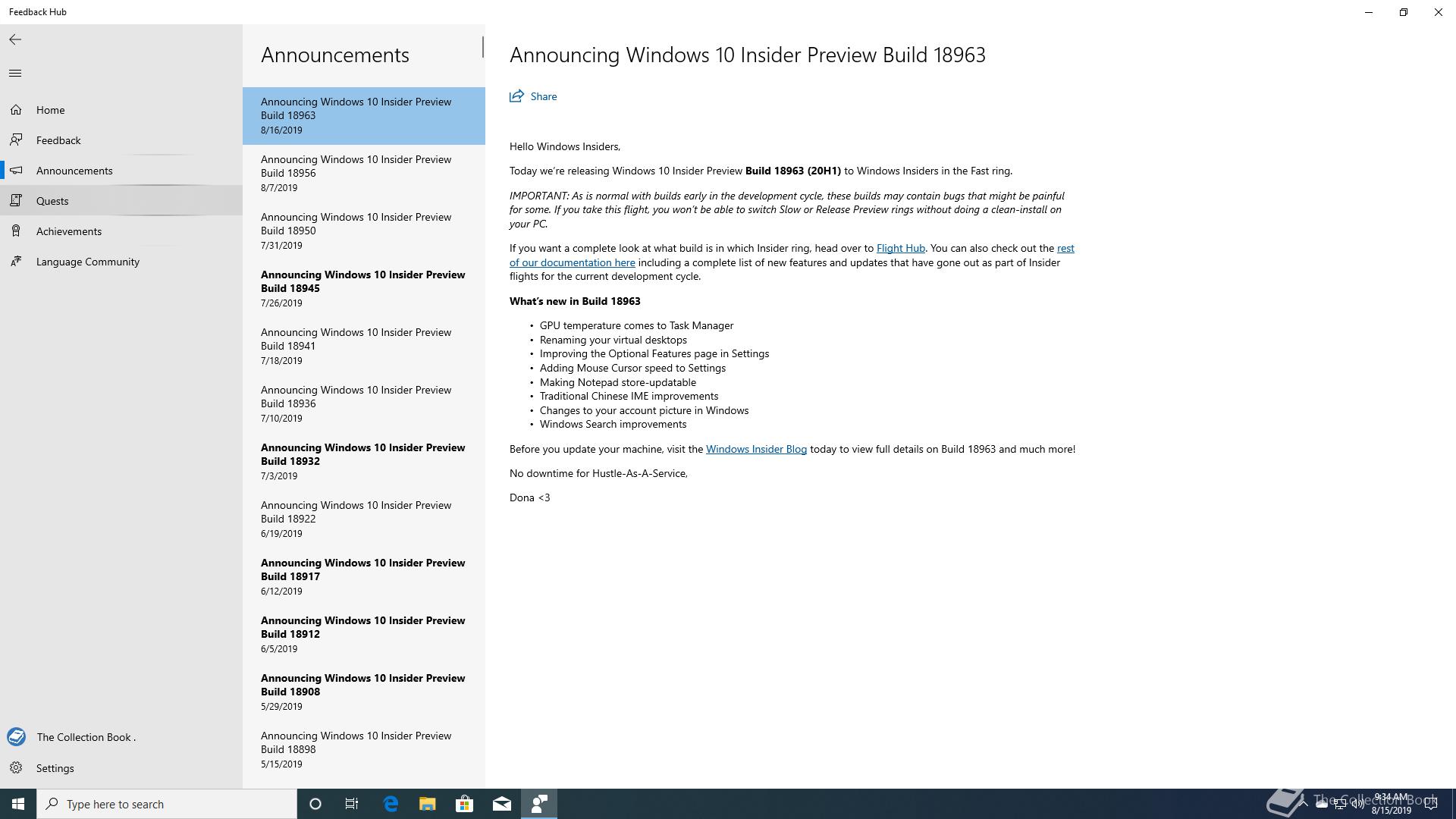Open the Home menu item
Screen dimensions: 1456x819
(121, 110)
